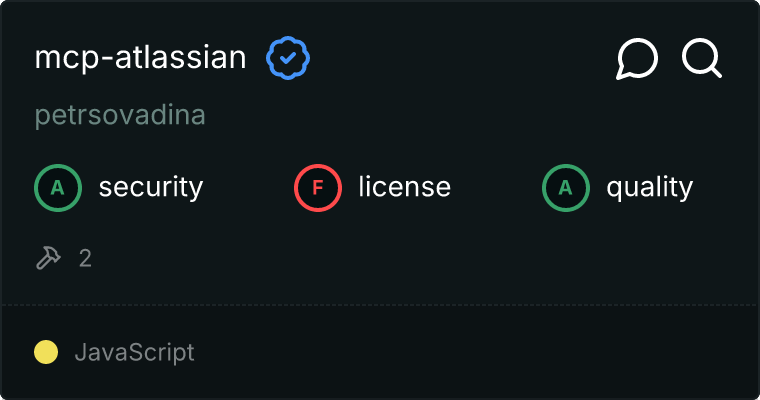Click the tools count number 2
Viewport: 760px width, 400px height.
pos(85,258)
